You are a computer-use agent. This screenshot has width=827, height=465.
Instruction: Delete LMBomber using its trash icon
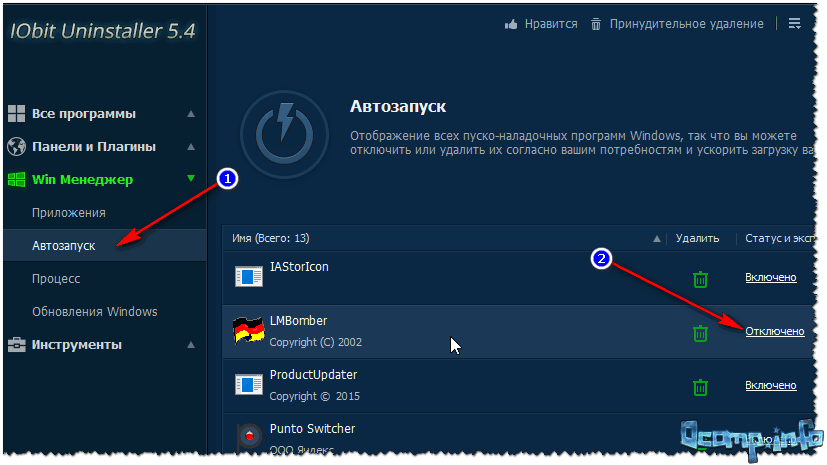(x=701, y=332)
